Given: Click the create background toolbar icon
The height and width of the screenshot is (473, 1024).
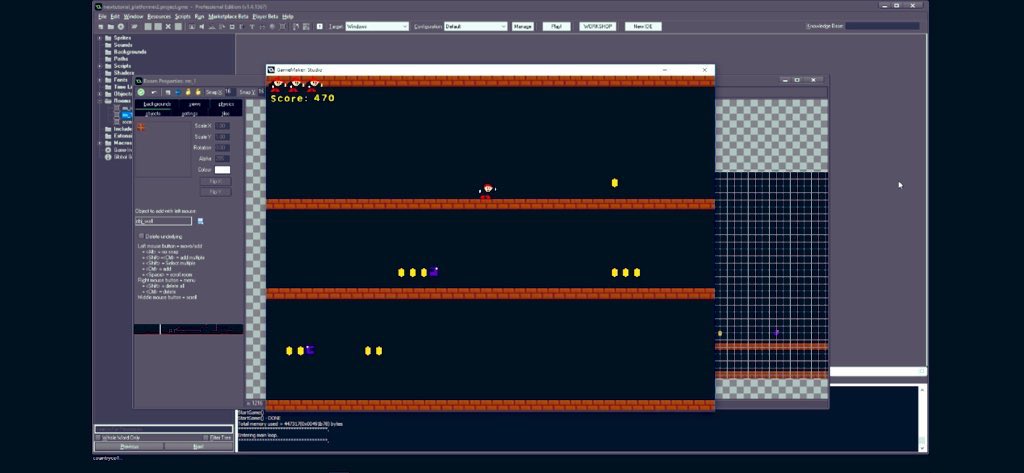Looking at the screenshot, I should pyautogui.click(x=212, y=27).
